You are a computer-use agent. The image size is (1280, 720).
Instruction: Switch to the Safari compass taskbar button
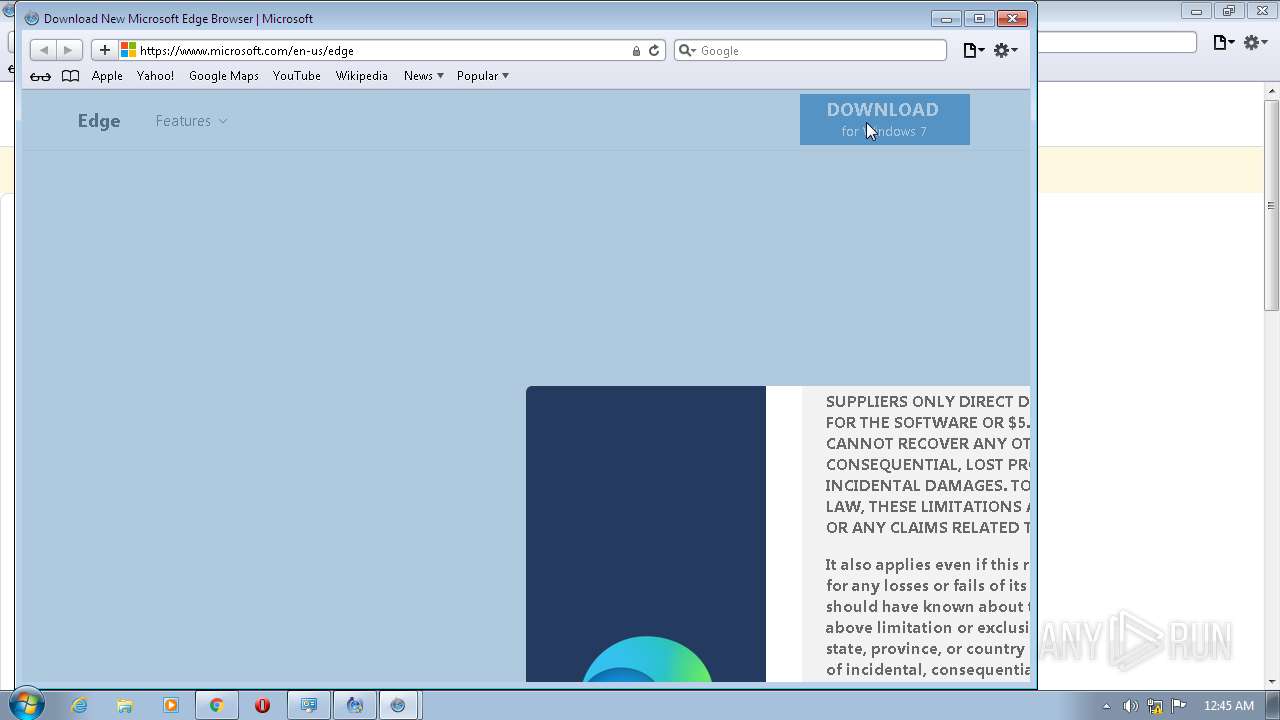(x=398, y=705)
